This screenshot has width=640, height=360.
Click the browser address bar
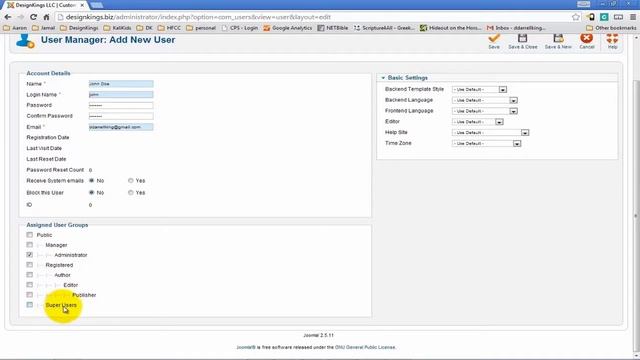tap(314, 17)
